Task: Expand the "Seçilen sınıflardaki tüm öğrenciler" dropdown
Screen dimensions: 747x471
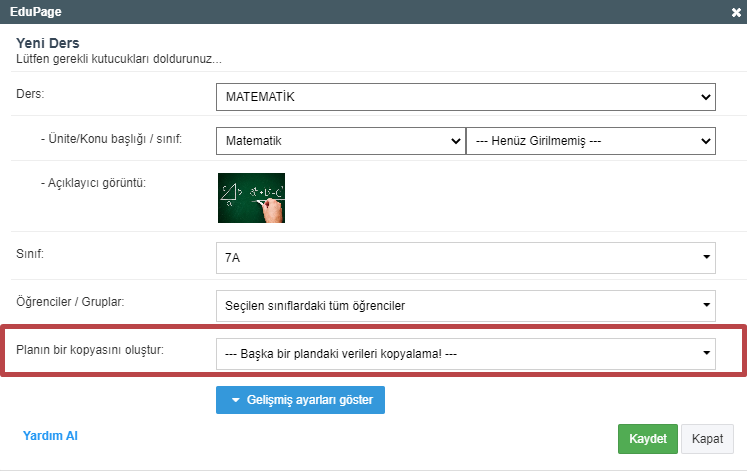Action: (465, 304)
